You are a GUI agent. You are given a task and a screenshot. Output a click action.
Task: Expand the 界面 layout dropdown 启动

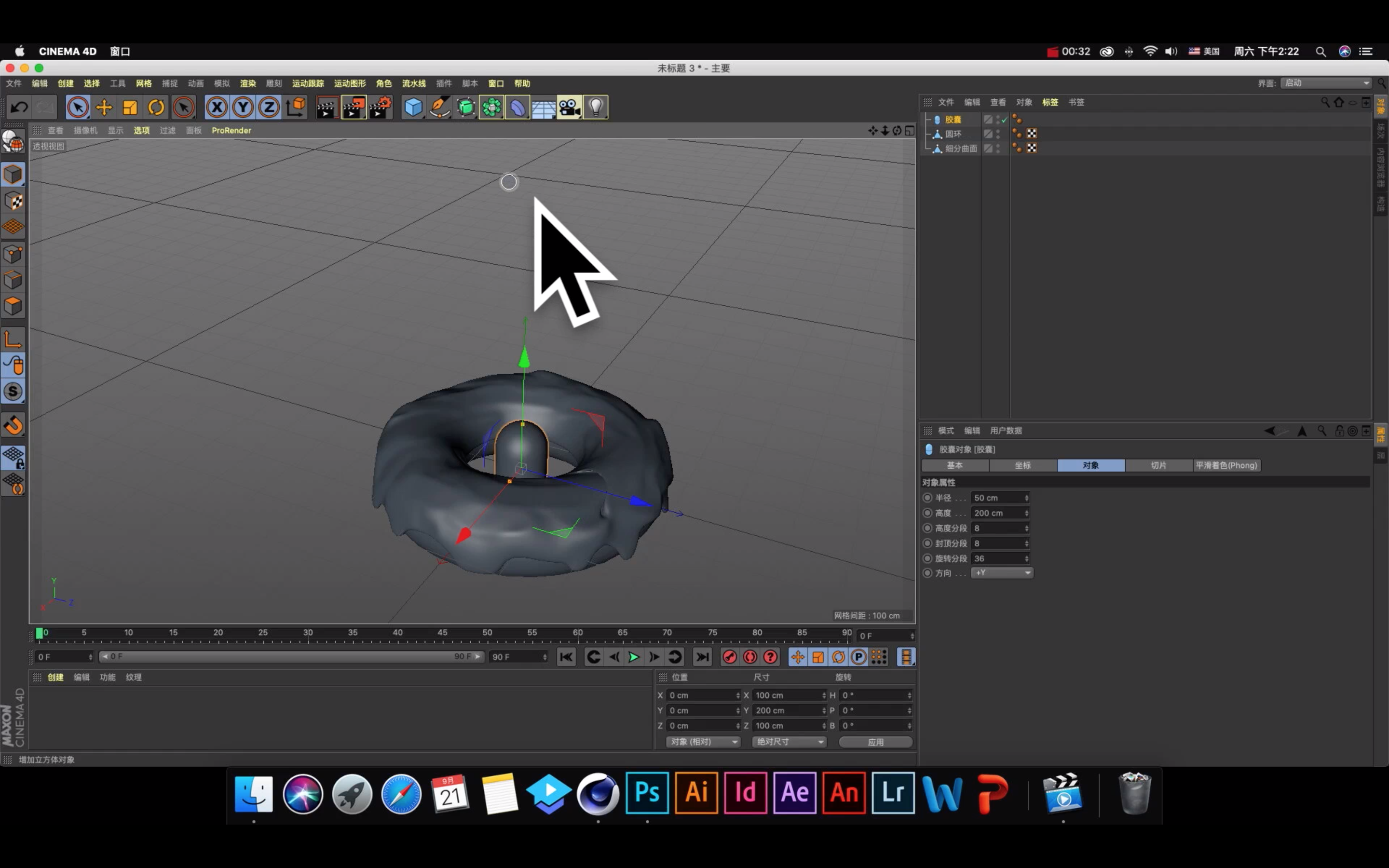[1326, 83]
